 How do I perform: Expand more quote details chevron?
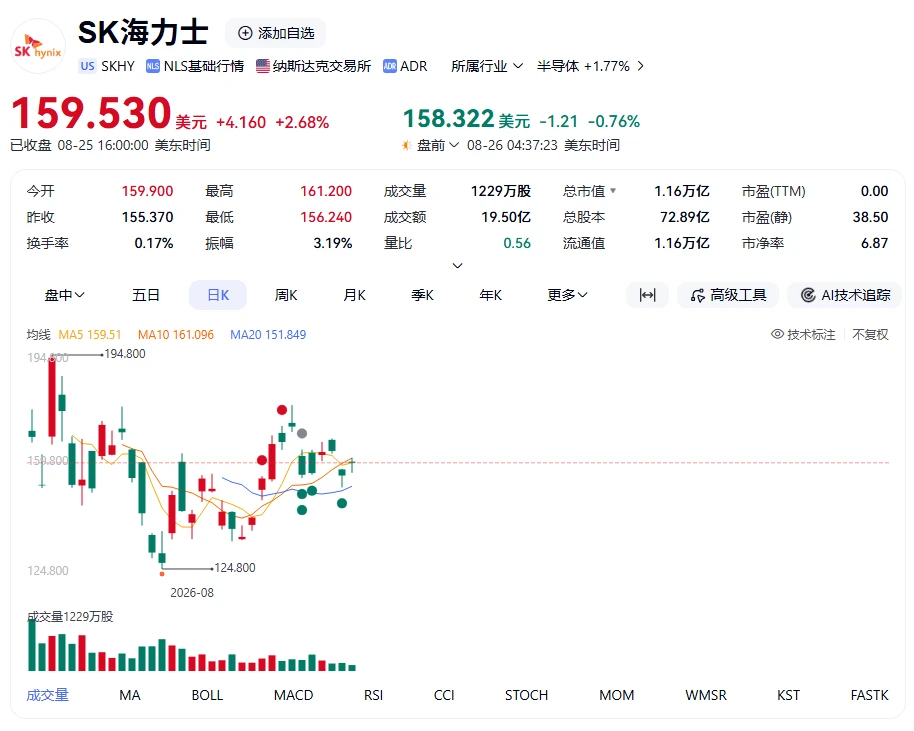coord(458,265)
